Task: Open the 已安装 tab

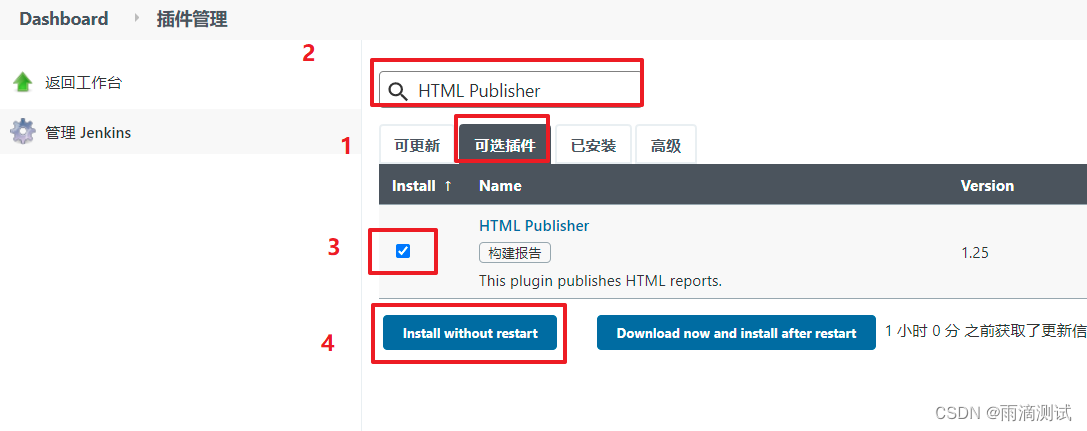Action: 593,146
